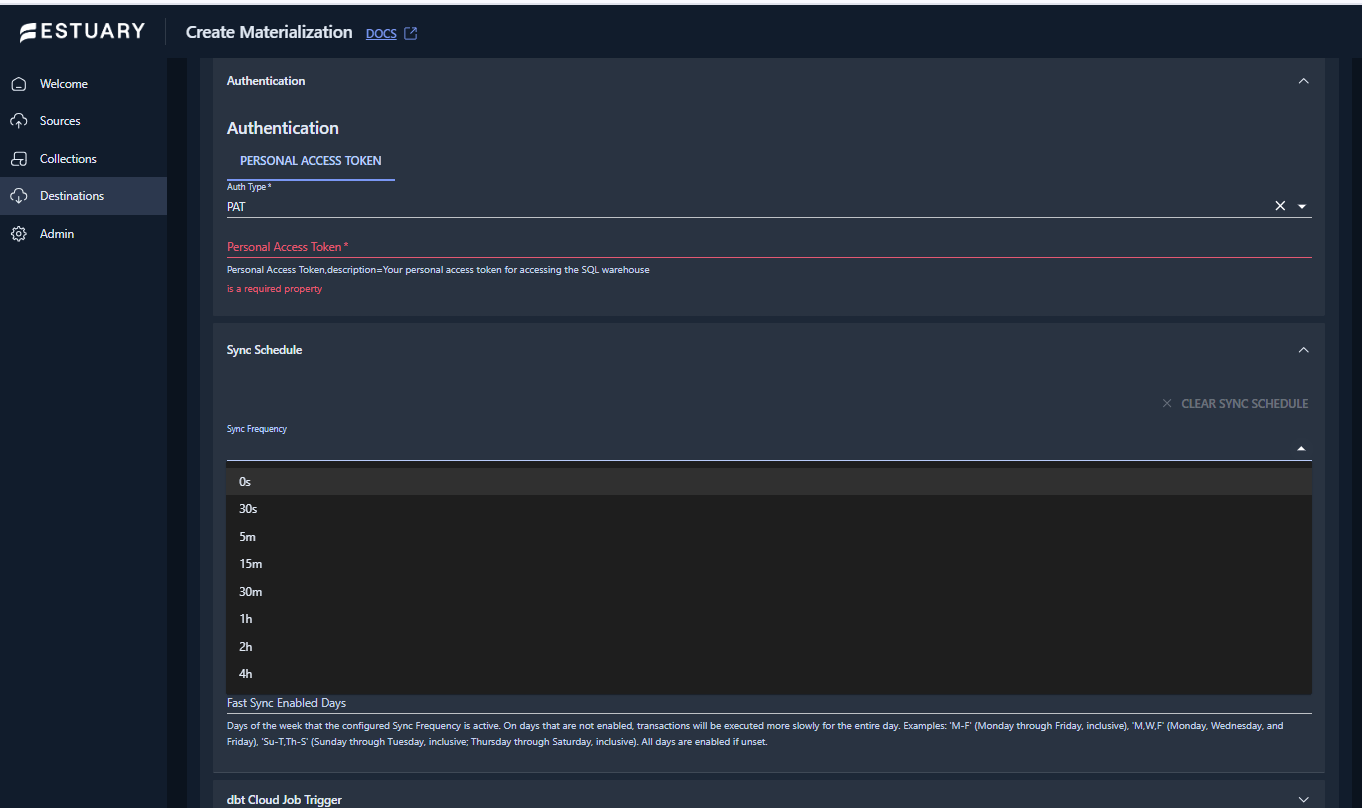Collapse the Authentication section
This screenshot has width=1362, height=808.
(1303, 81)
